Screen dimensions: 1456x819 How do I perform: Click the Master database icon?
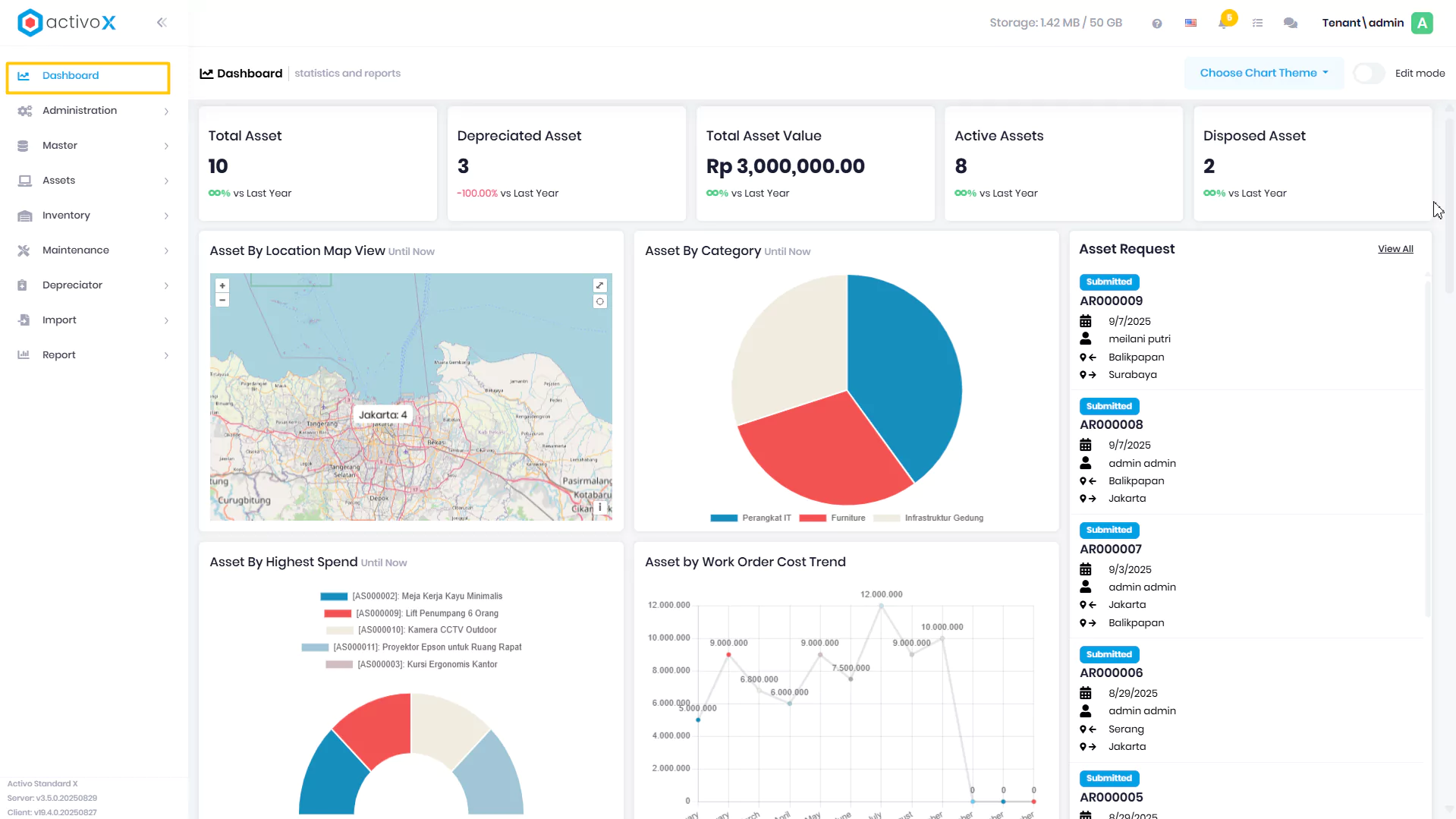point(23,146)
